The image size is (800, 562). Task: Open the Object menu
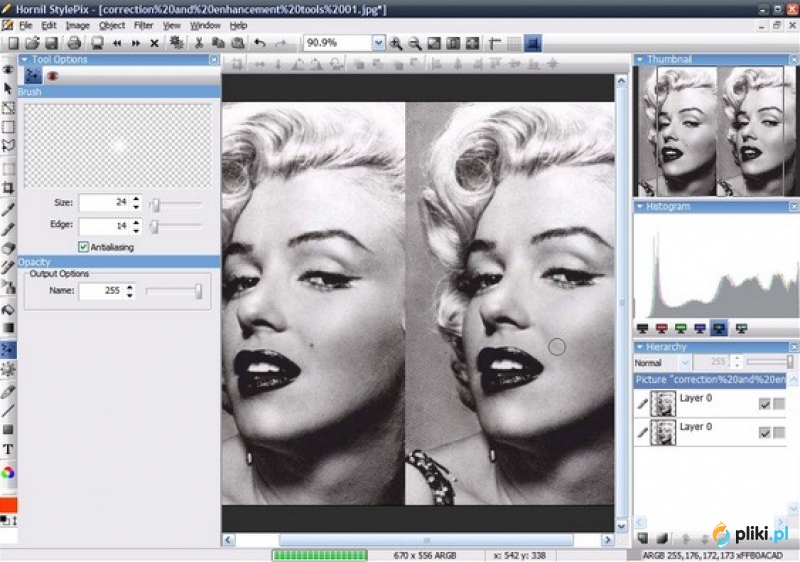click(112, 25)
